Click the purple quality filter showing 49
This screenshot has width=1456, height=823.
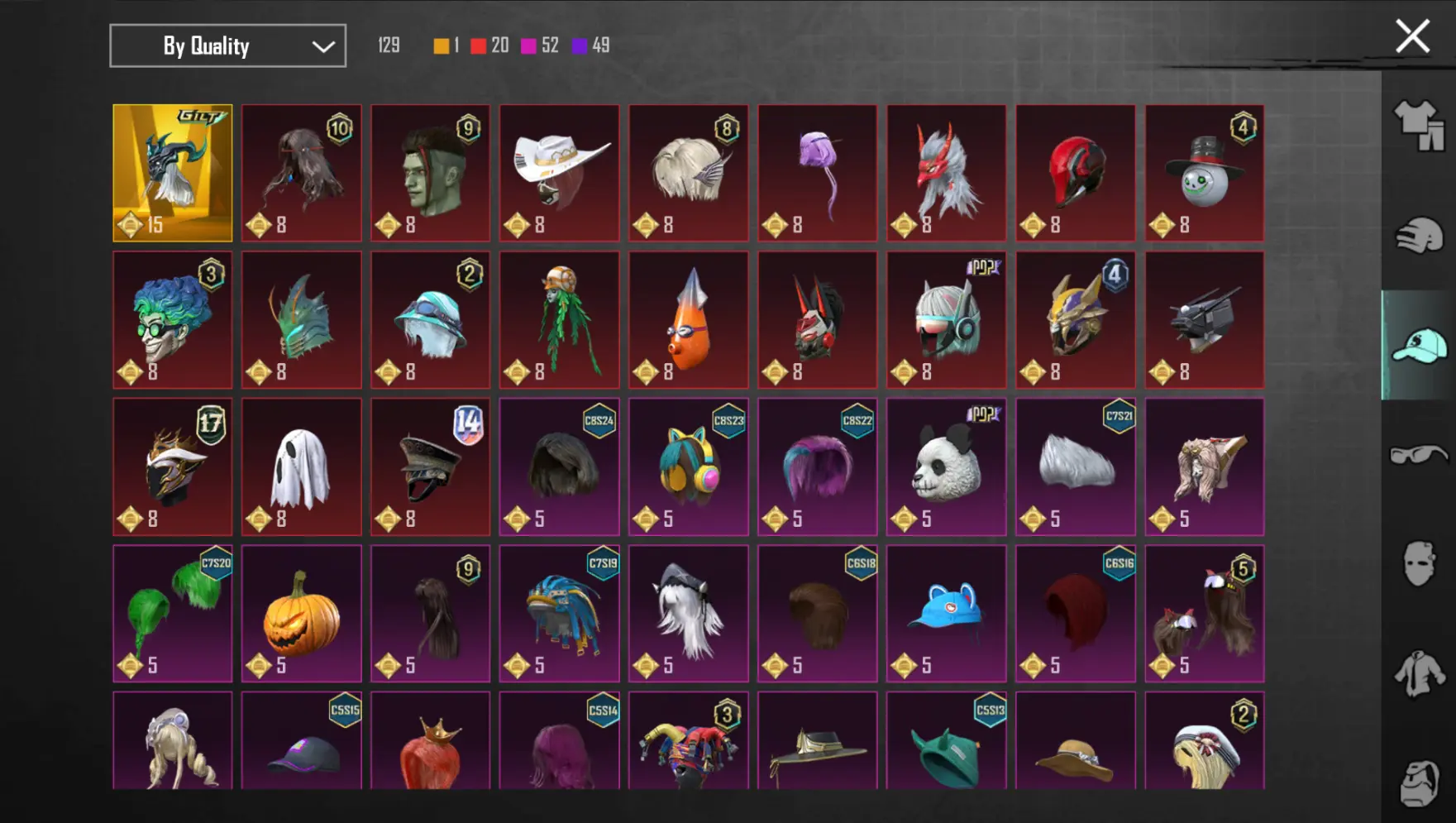pos(590,45)
